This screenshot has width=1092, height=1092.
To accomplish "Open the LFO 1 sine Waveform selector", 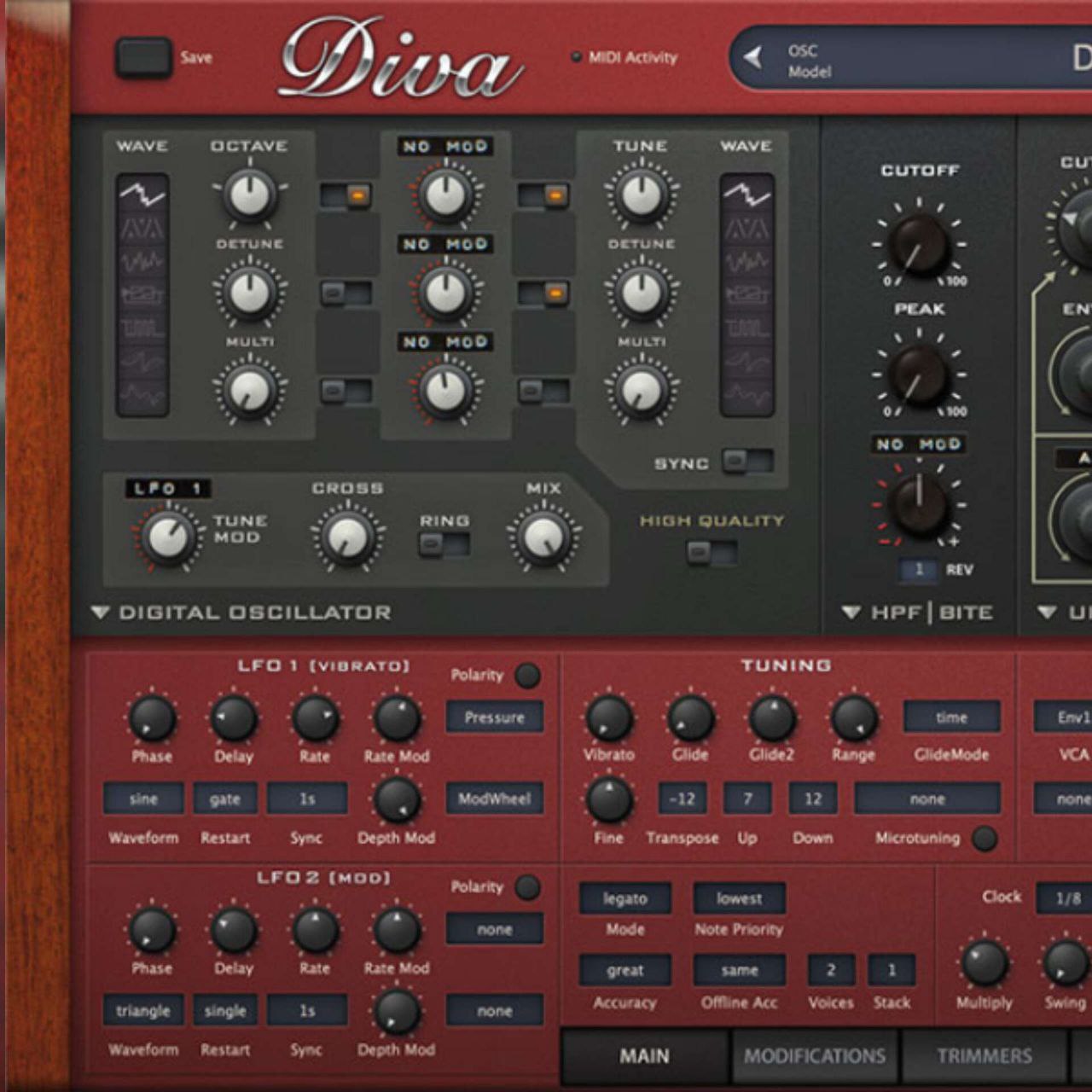I will click(x=143, y=799).
